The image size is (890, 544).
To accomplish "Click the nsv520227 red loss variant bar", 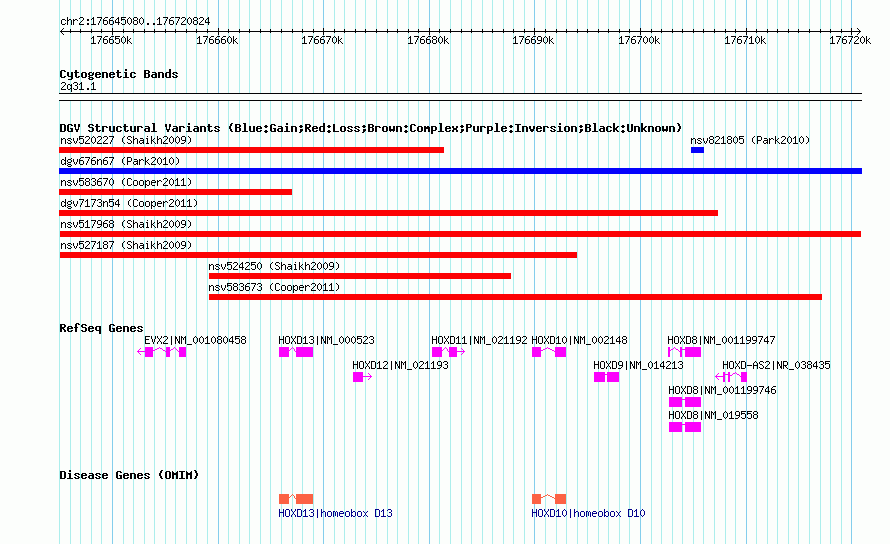I will 251,150.
